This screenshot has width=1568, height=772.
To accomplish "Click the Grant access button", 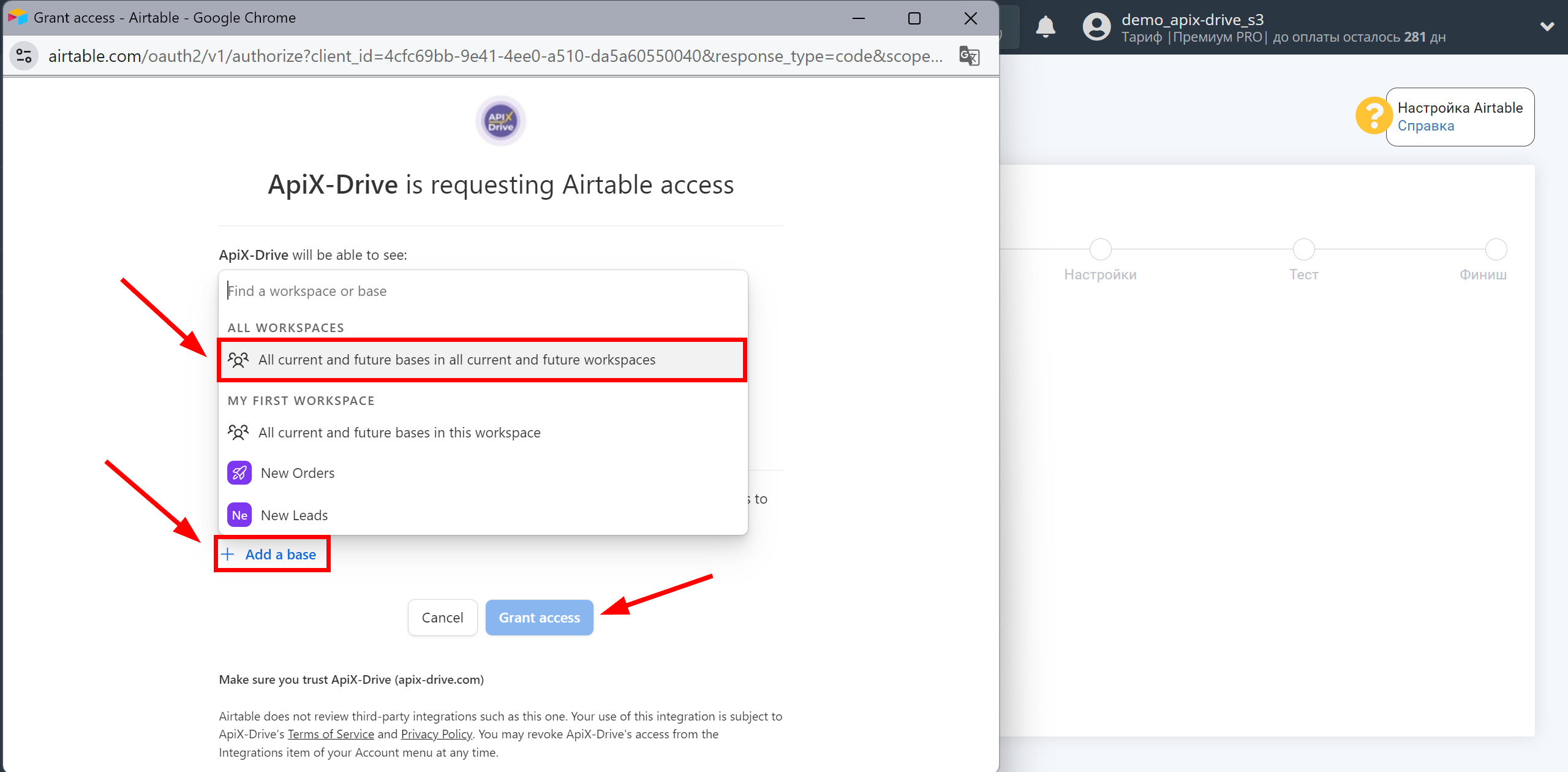I will (540, 618).
